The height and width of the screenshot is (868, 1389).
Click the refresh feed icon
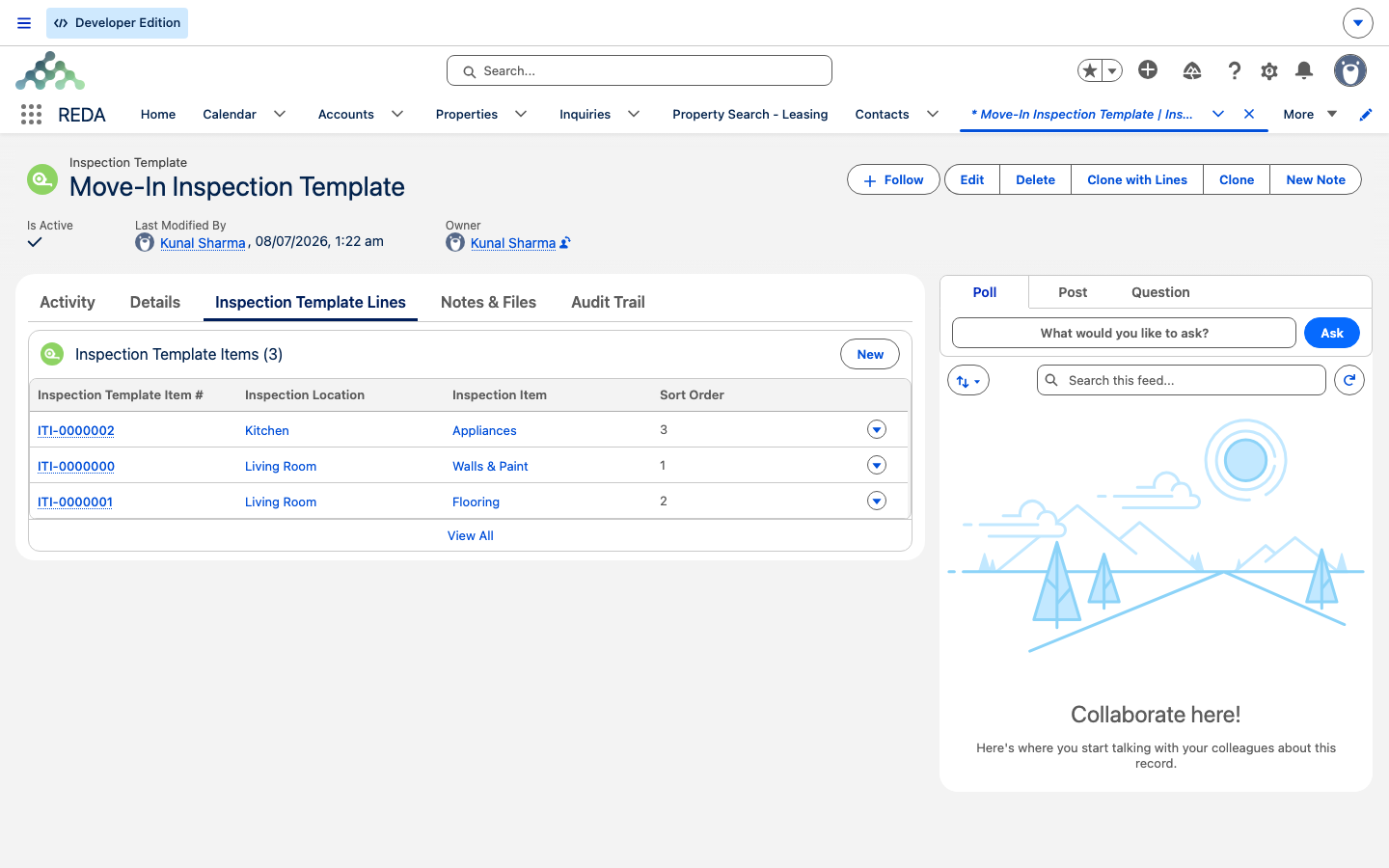click(1349, 380)
